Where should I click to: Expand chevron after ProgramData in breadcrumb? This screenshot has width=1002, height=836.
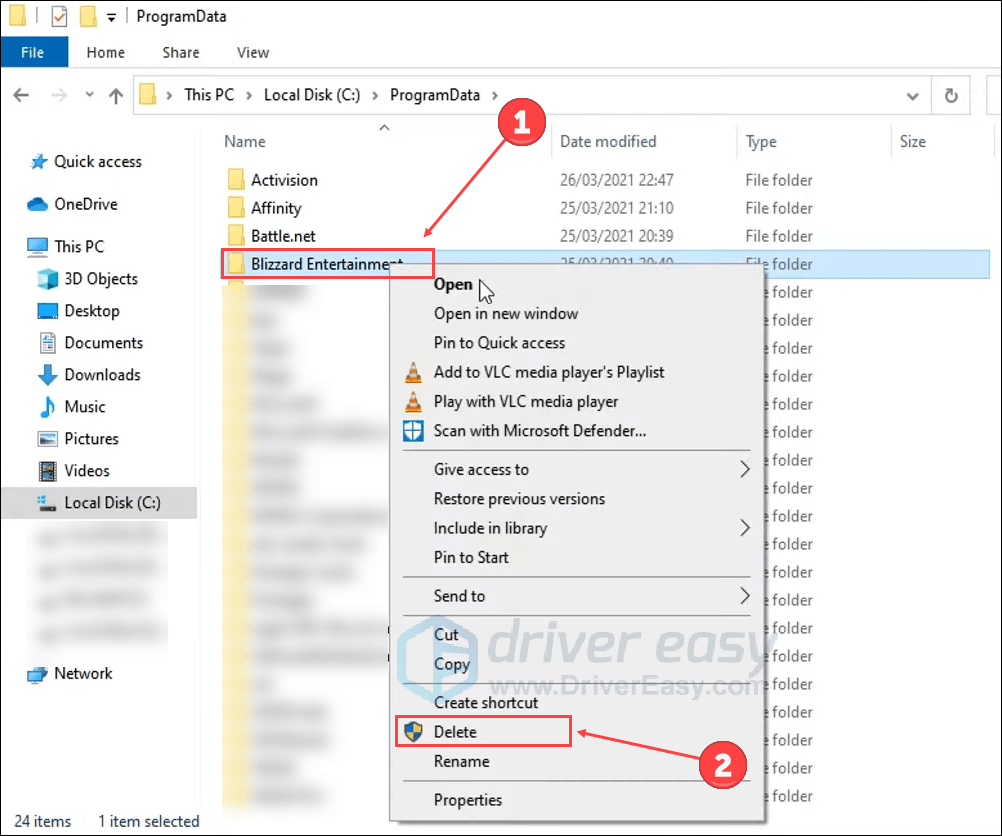click(495, 95)
